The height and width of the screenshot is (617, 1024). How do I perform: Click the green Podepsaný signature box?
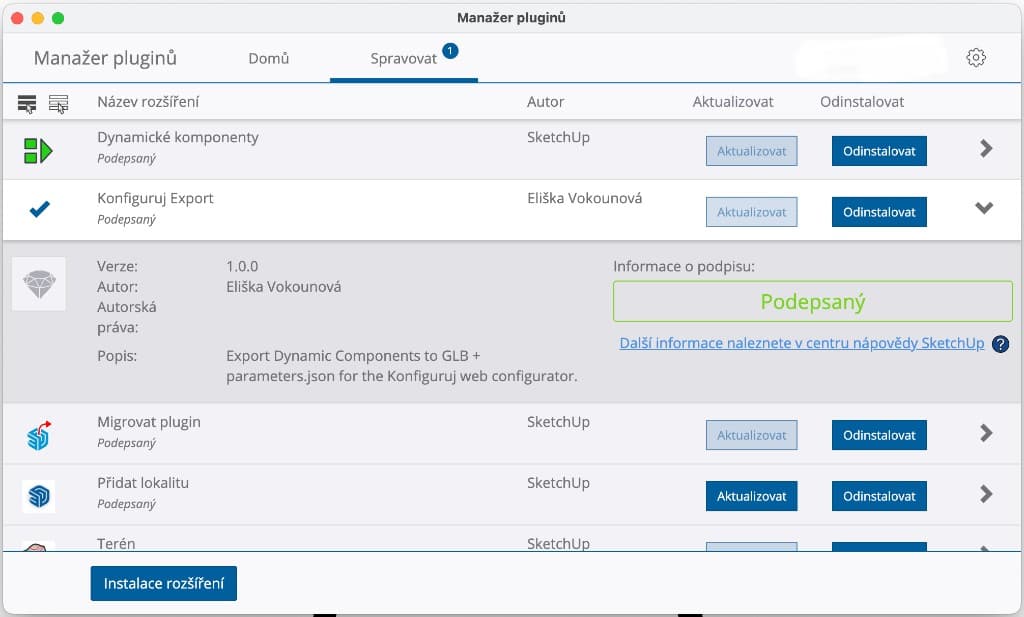(x=812, y=302)
